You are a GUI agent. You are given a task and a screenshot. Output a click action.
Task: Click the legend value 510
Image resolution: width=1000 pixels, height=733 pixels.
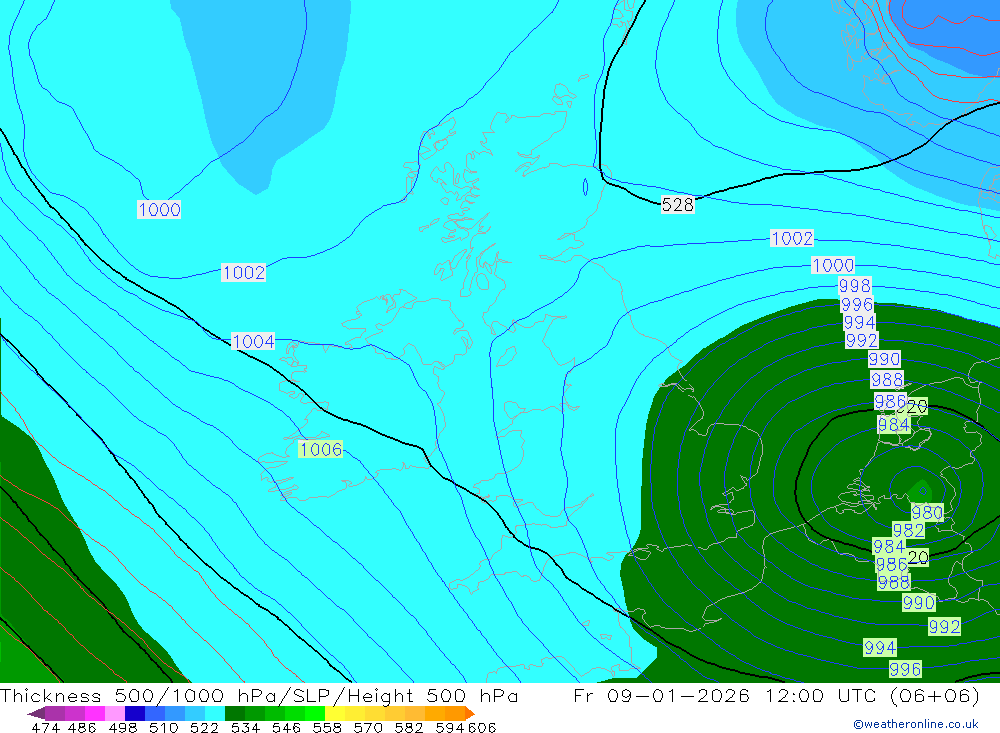coord(164,728)
